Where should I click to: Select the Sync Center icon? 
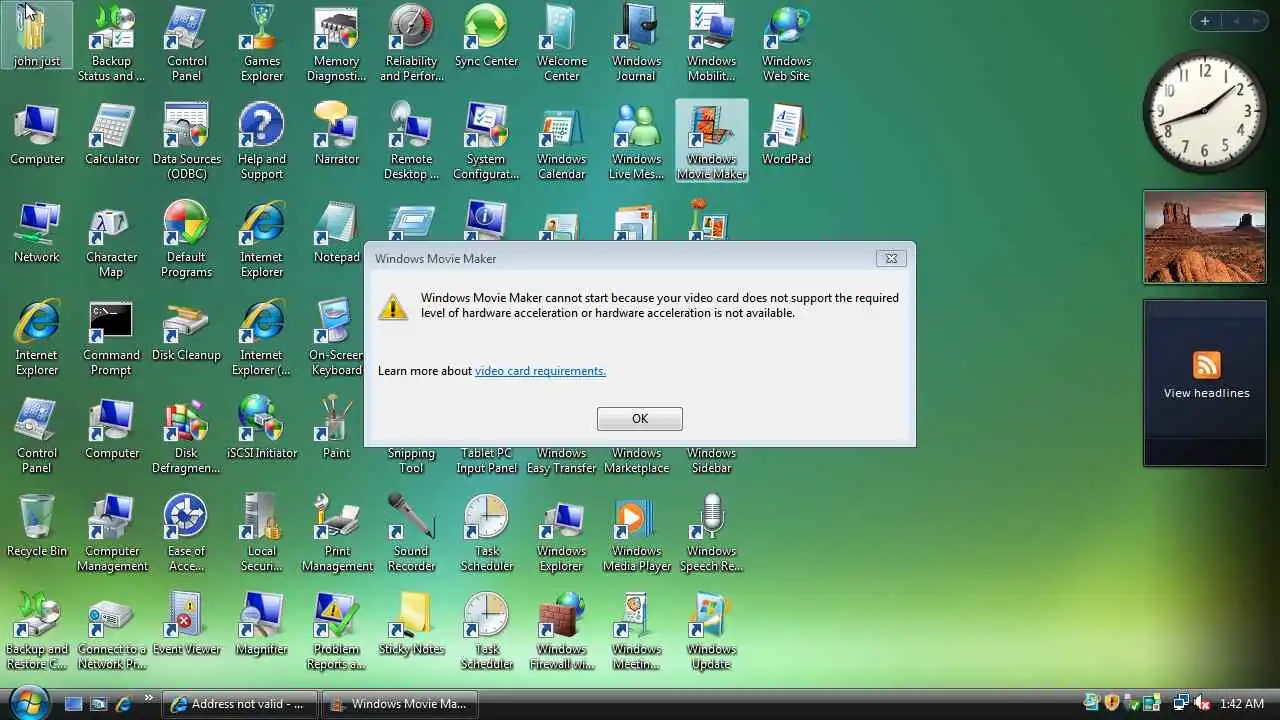point(486,36)
